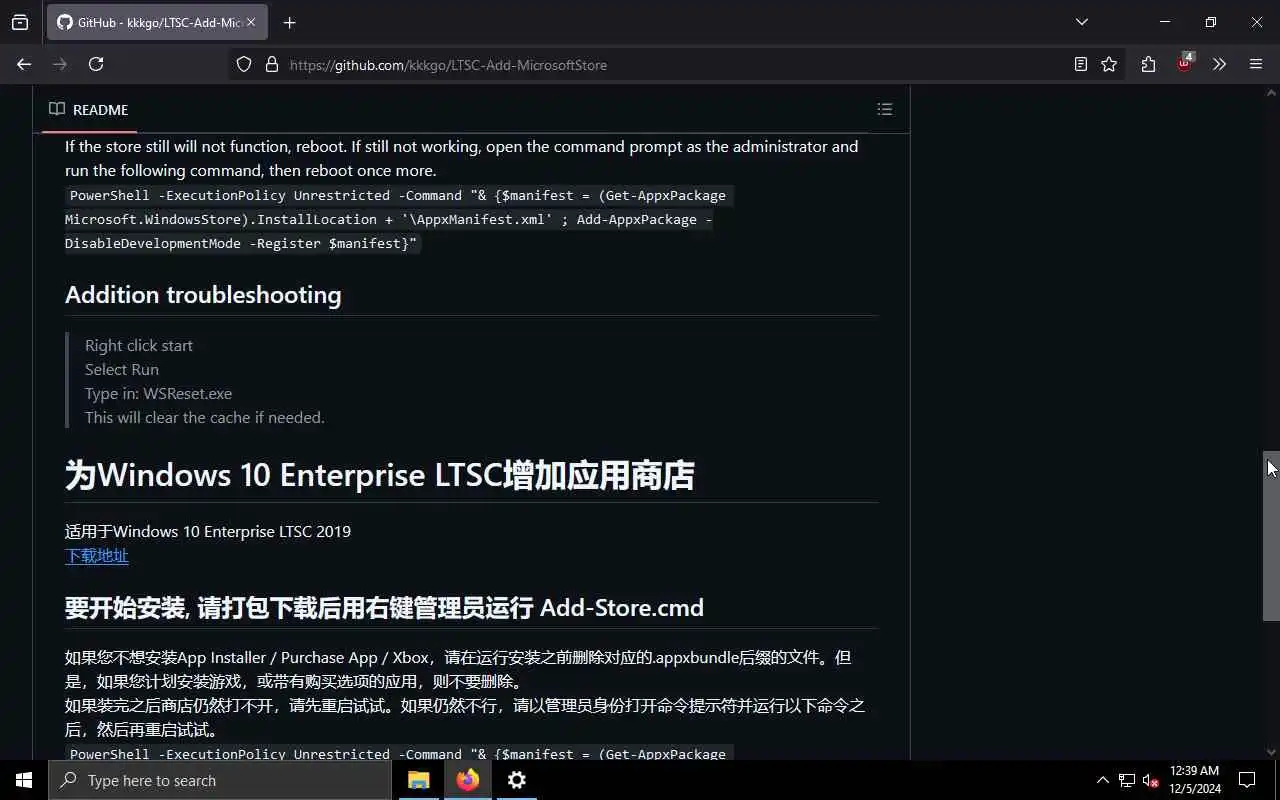
Task: Click the taskbar search box
Action: tap(220, 780)
